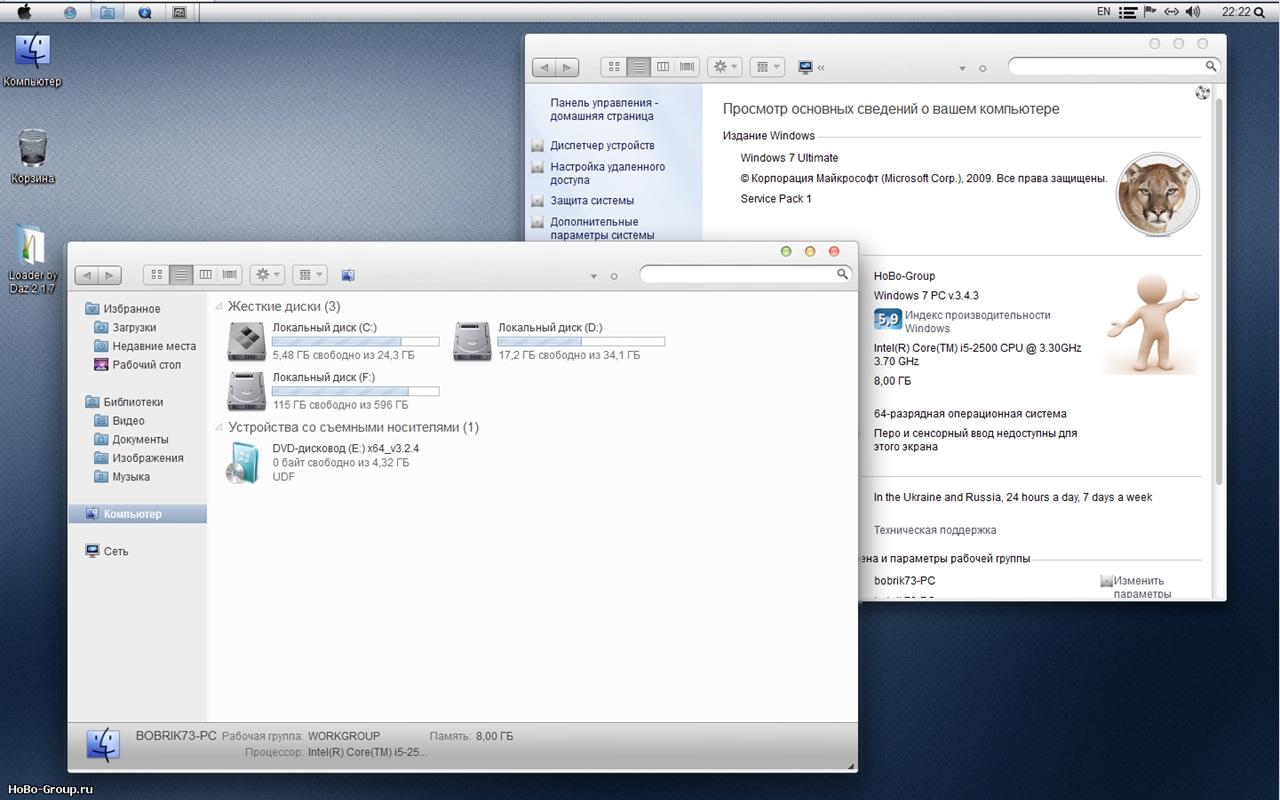The image size is (1280, 800).
Task: Click the Apple logo in the top bar
Action: [x=24, y=12]
